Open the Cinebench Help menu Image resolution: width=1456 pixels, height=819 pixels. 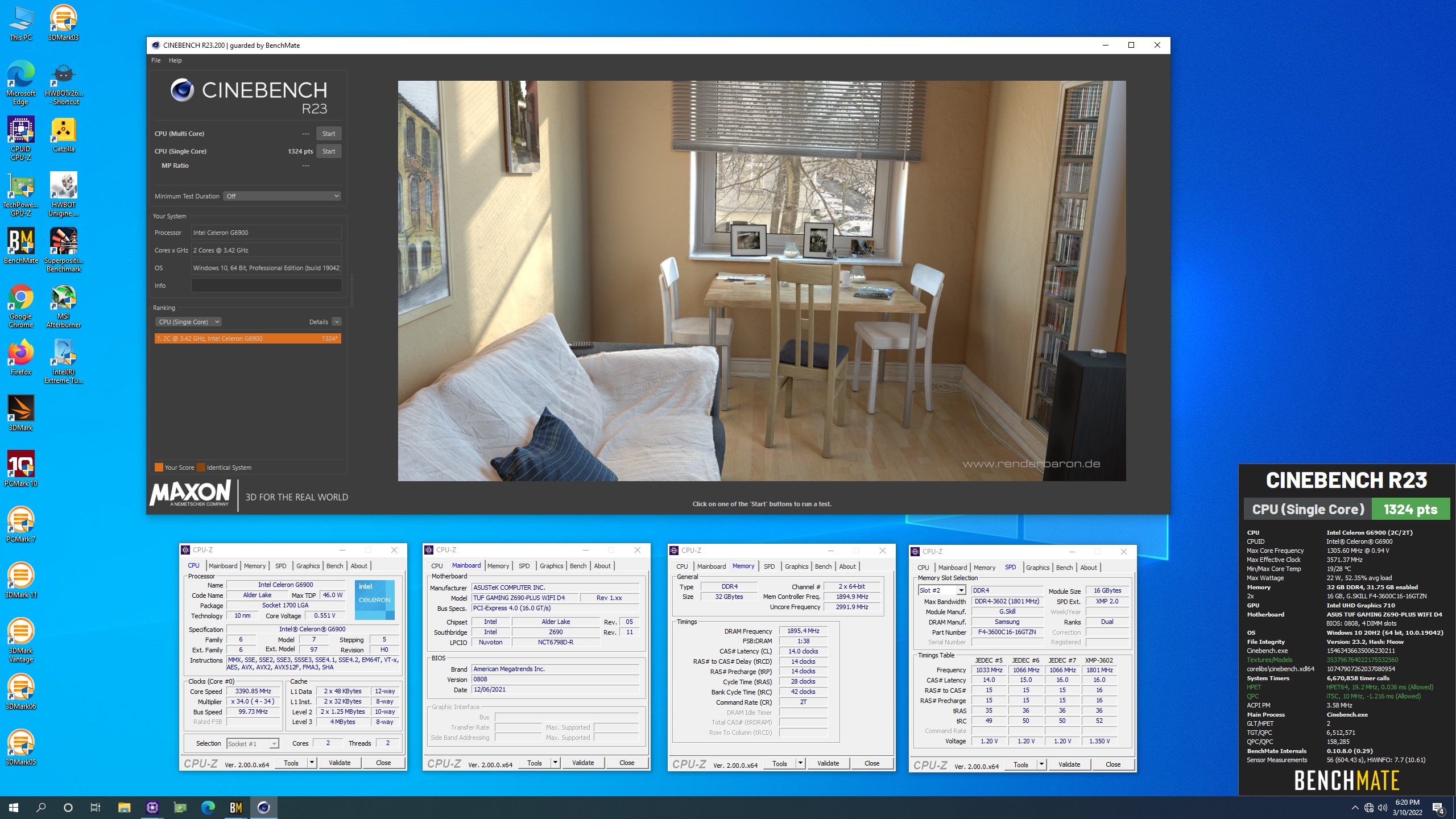[175, 60]
